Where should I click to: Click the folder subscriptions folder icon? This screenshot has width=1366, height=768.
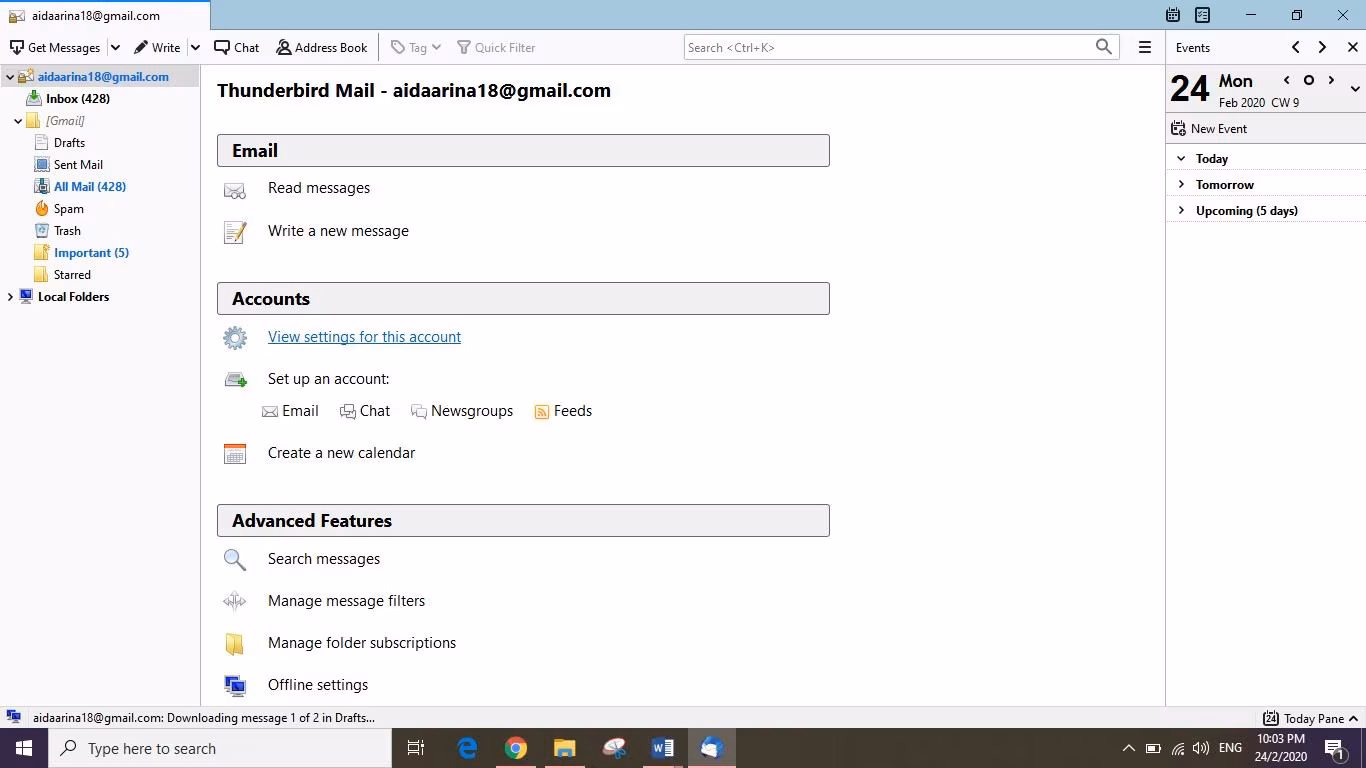click(x=235, y=644)
